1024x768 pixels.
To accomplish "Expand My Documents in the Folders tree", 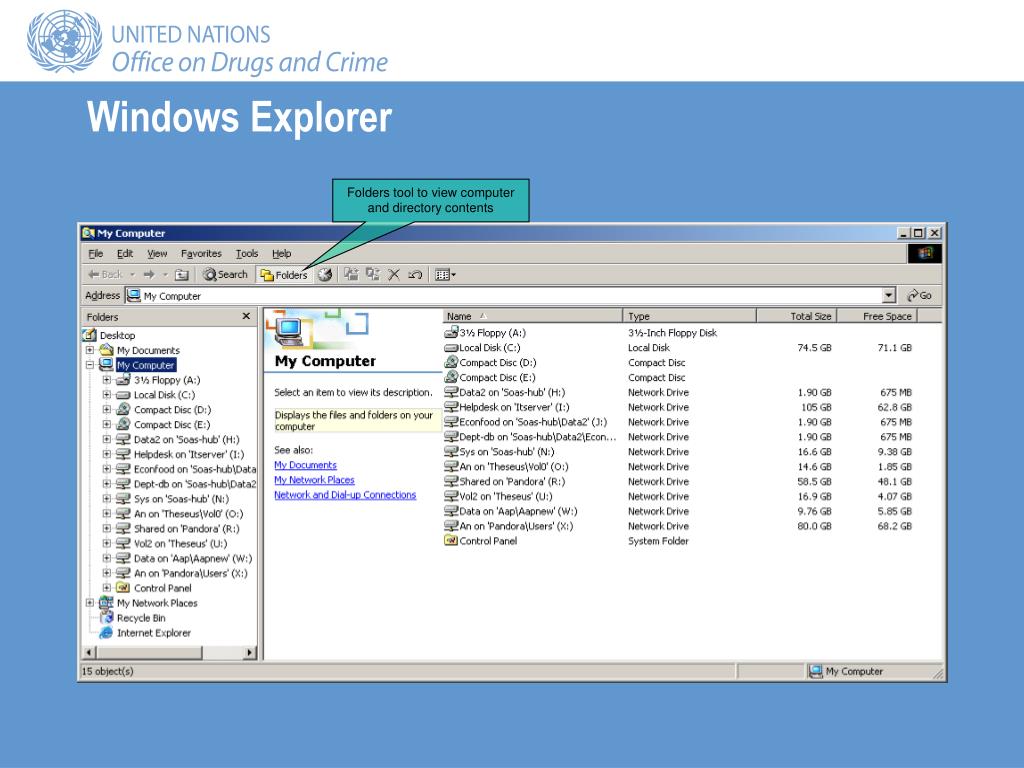I will click(x=89, y=350).
